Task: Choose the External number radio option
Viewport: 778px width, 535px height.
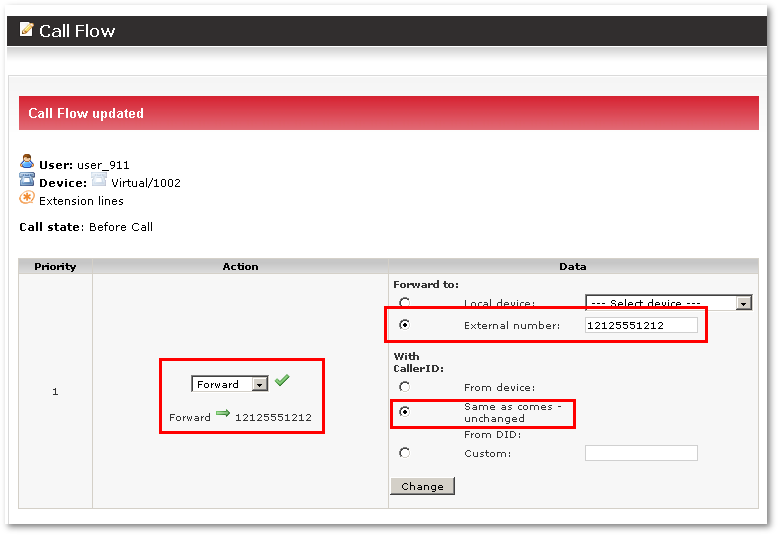Action: click(x=404, y=325)
